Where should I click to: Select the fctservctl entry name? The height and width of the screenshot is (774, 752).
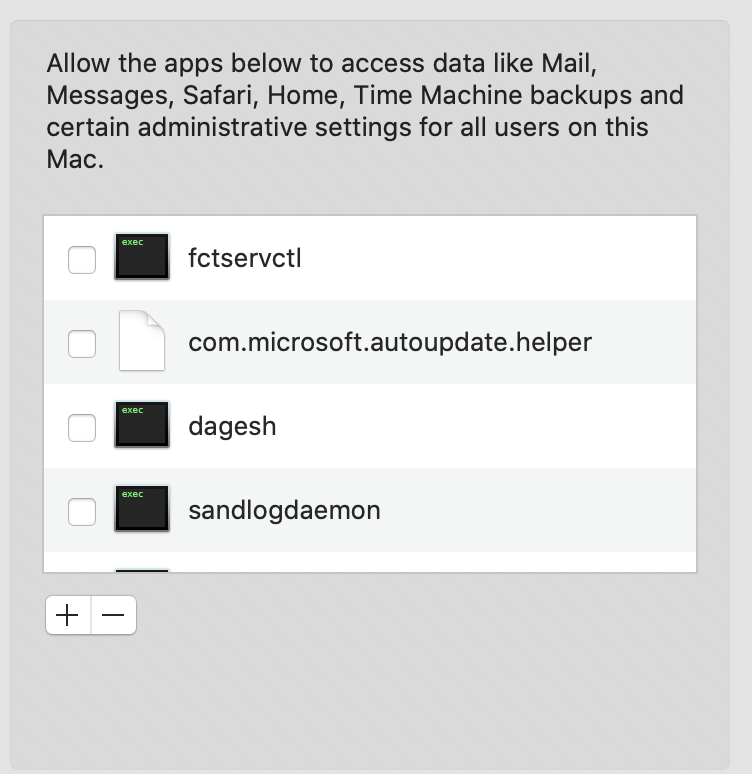245,259
